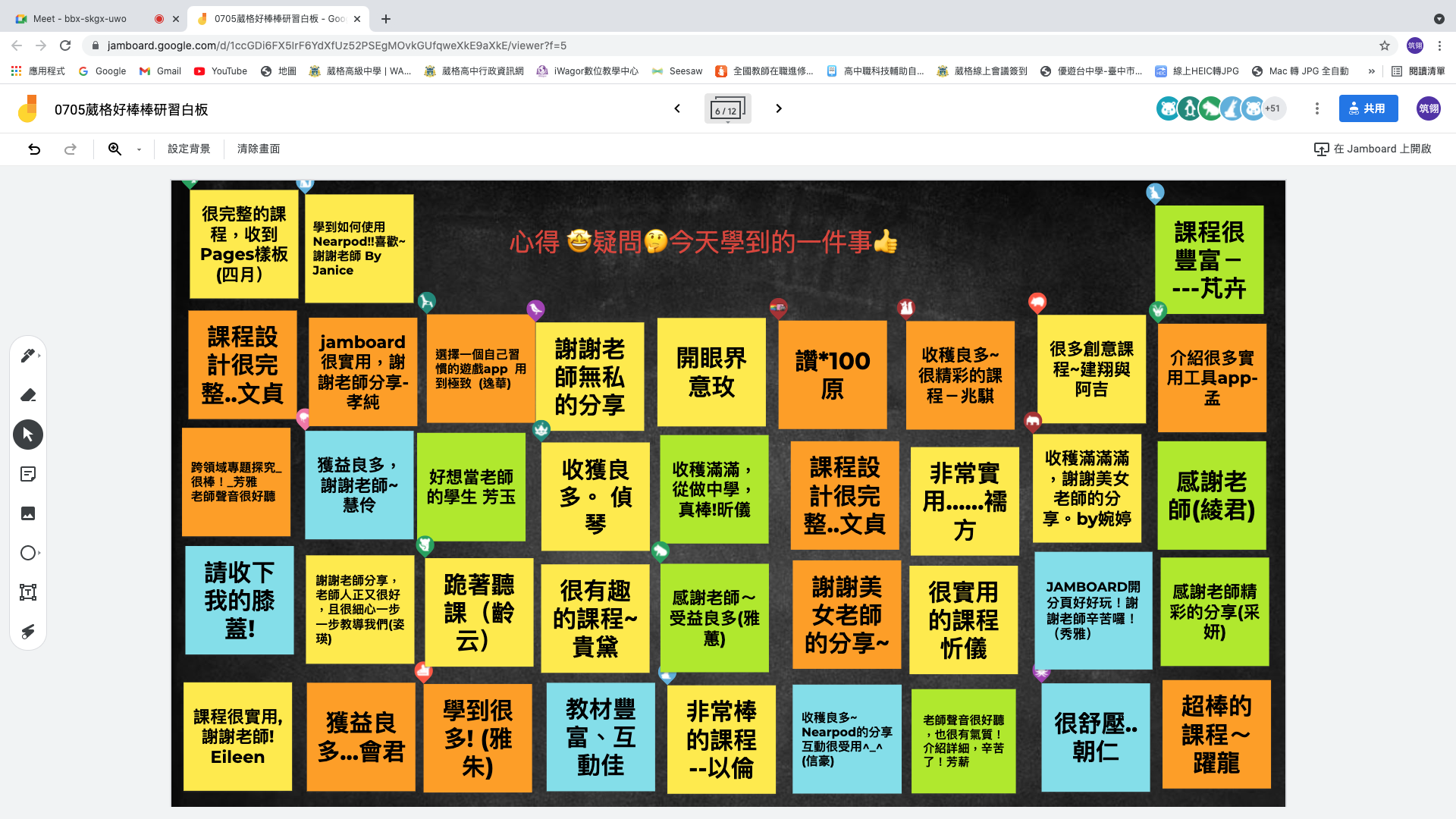Click 設定背景 to set background

pyautogui.click(x=189, y=149)
